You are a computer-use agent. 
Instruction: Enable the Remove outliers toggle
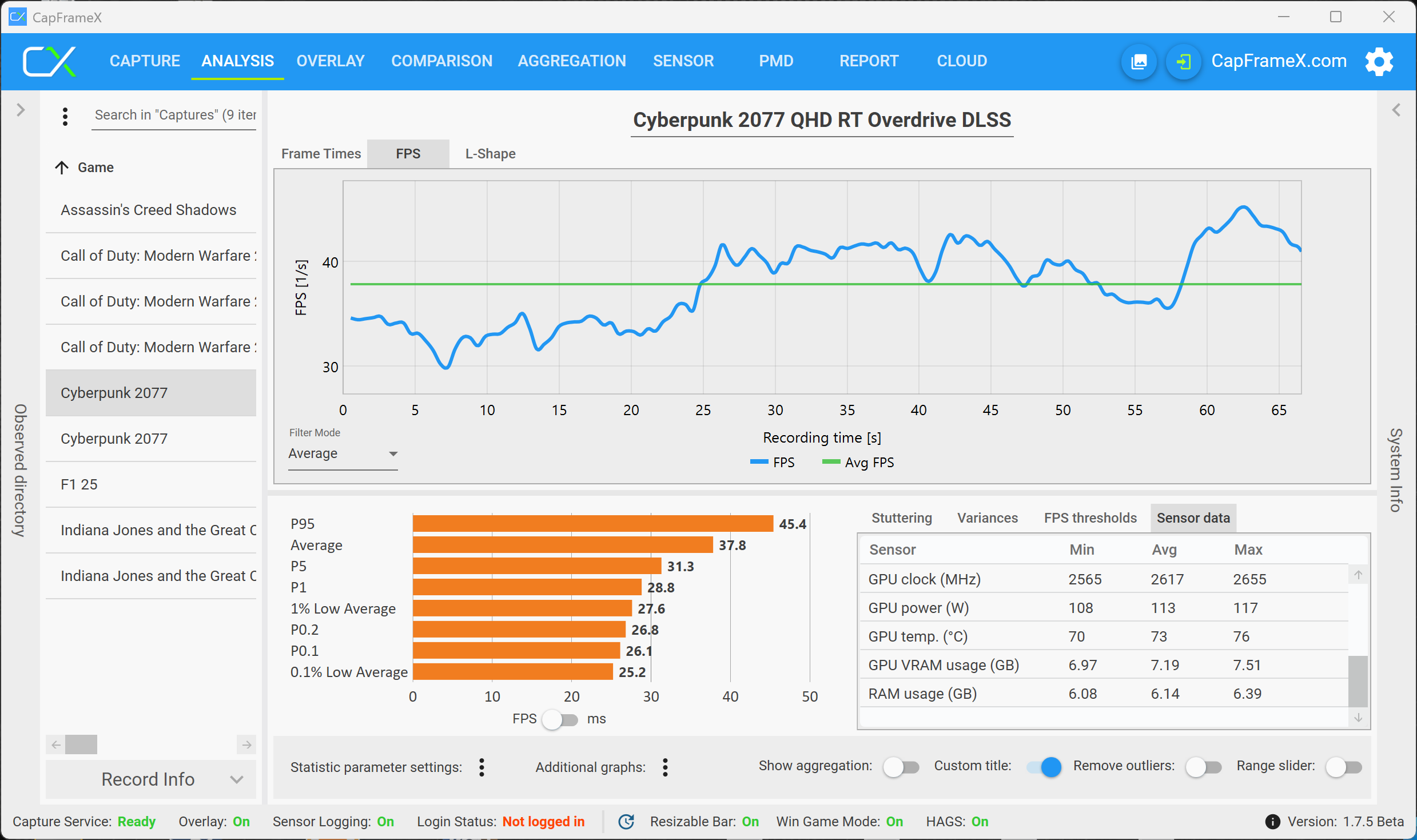point(1203,767)
